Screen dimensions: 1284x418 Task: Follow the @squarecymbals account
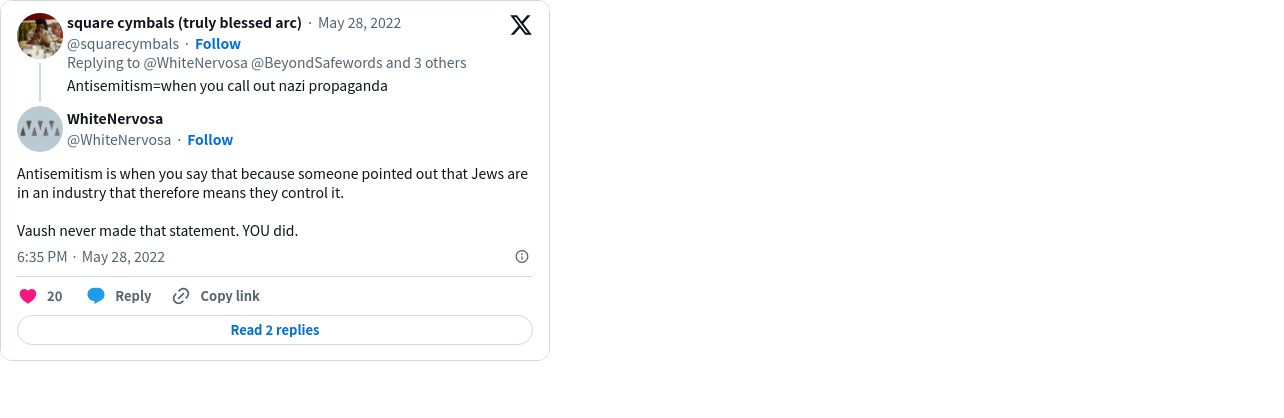pyautogui.click(x=218, y=44)
